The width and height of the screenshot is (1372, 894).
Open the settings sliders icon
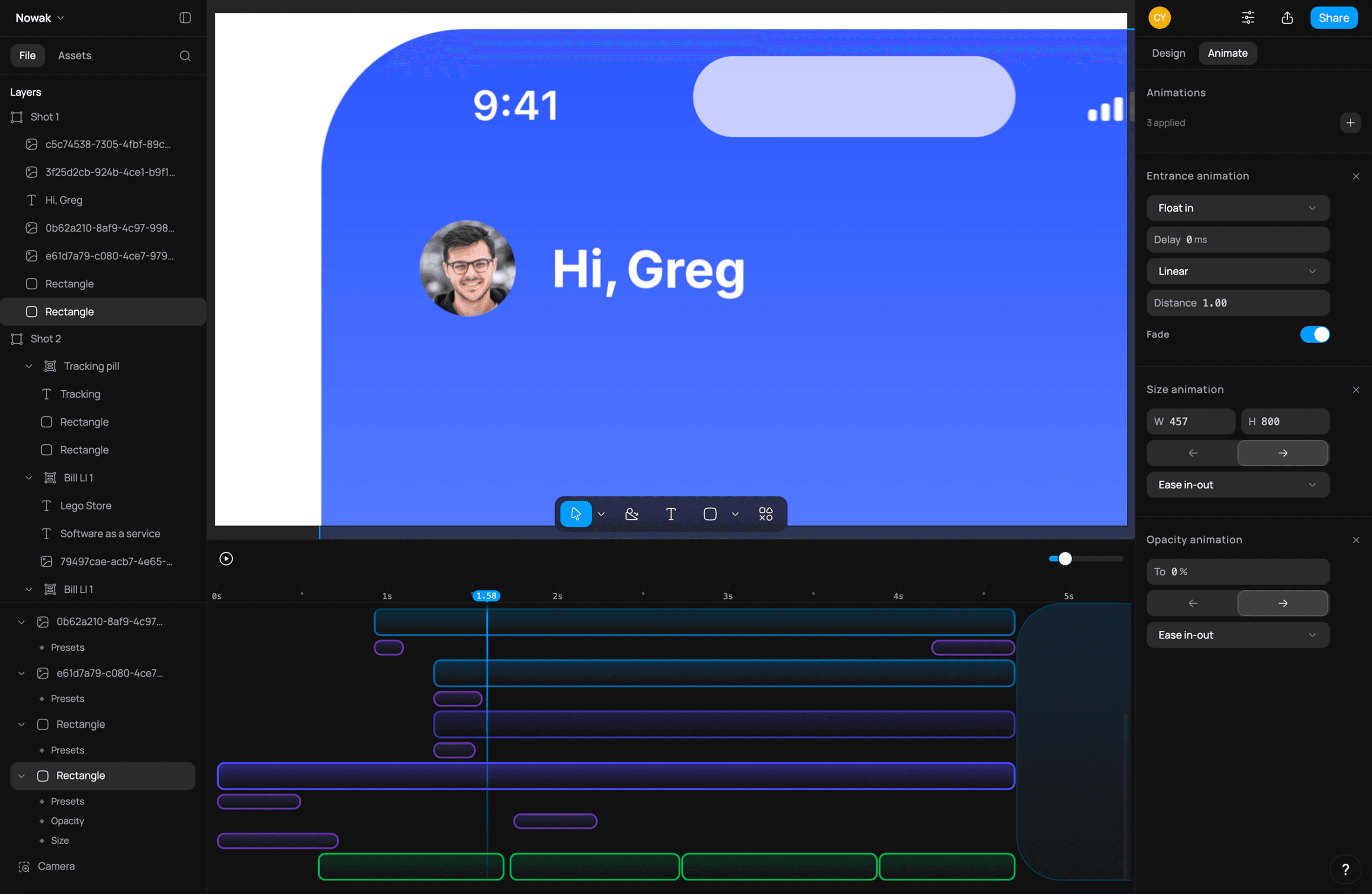click(1247, 18)
